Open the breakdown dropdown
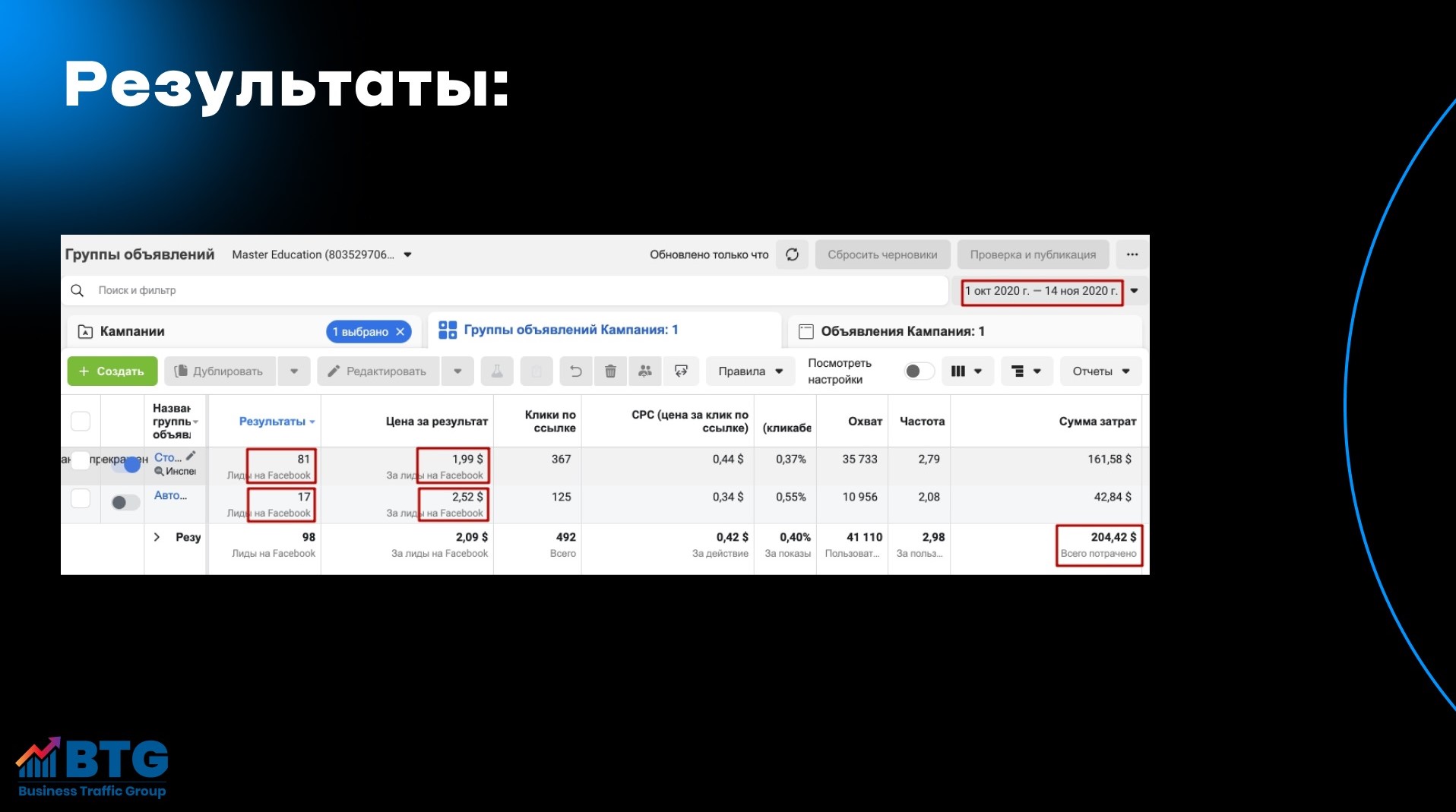Screen dimensions: 1456x812 (x=1027, y=371)
